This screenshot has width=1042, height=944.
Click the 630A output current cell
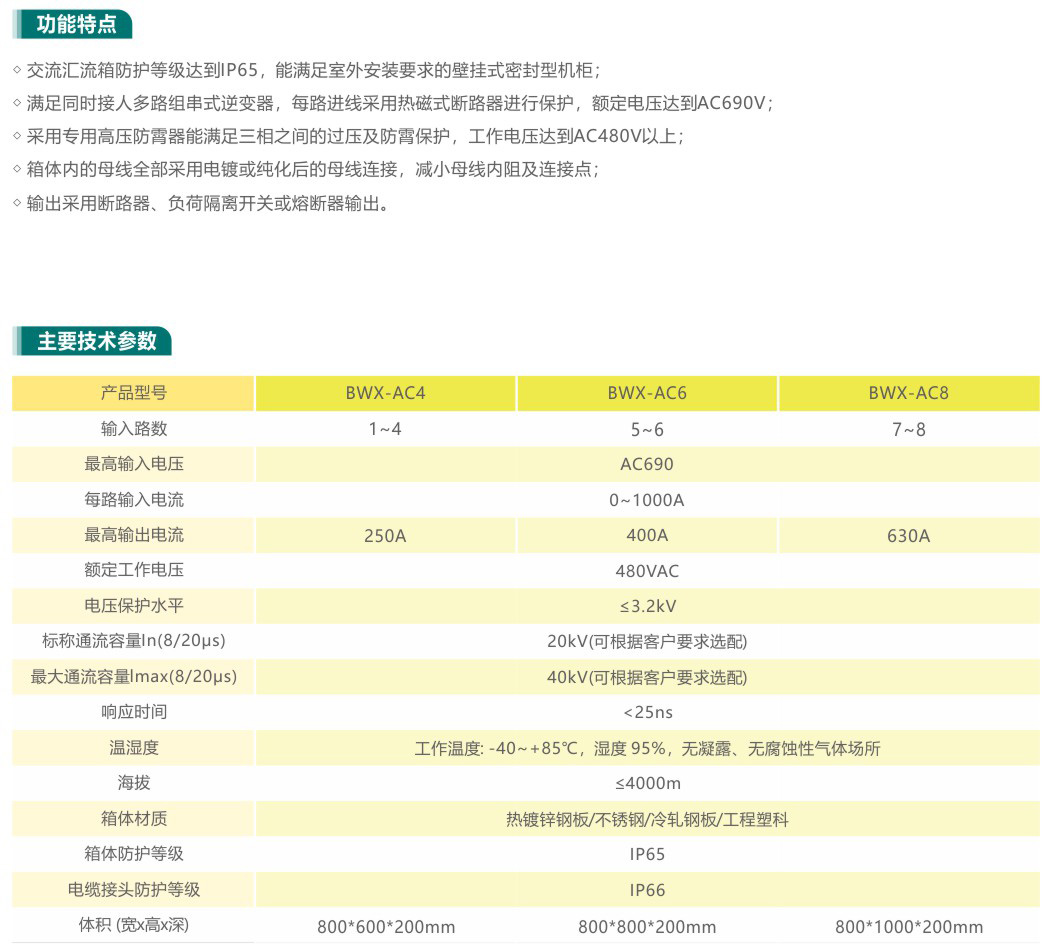click(x=909, y=535)
